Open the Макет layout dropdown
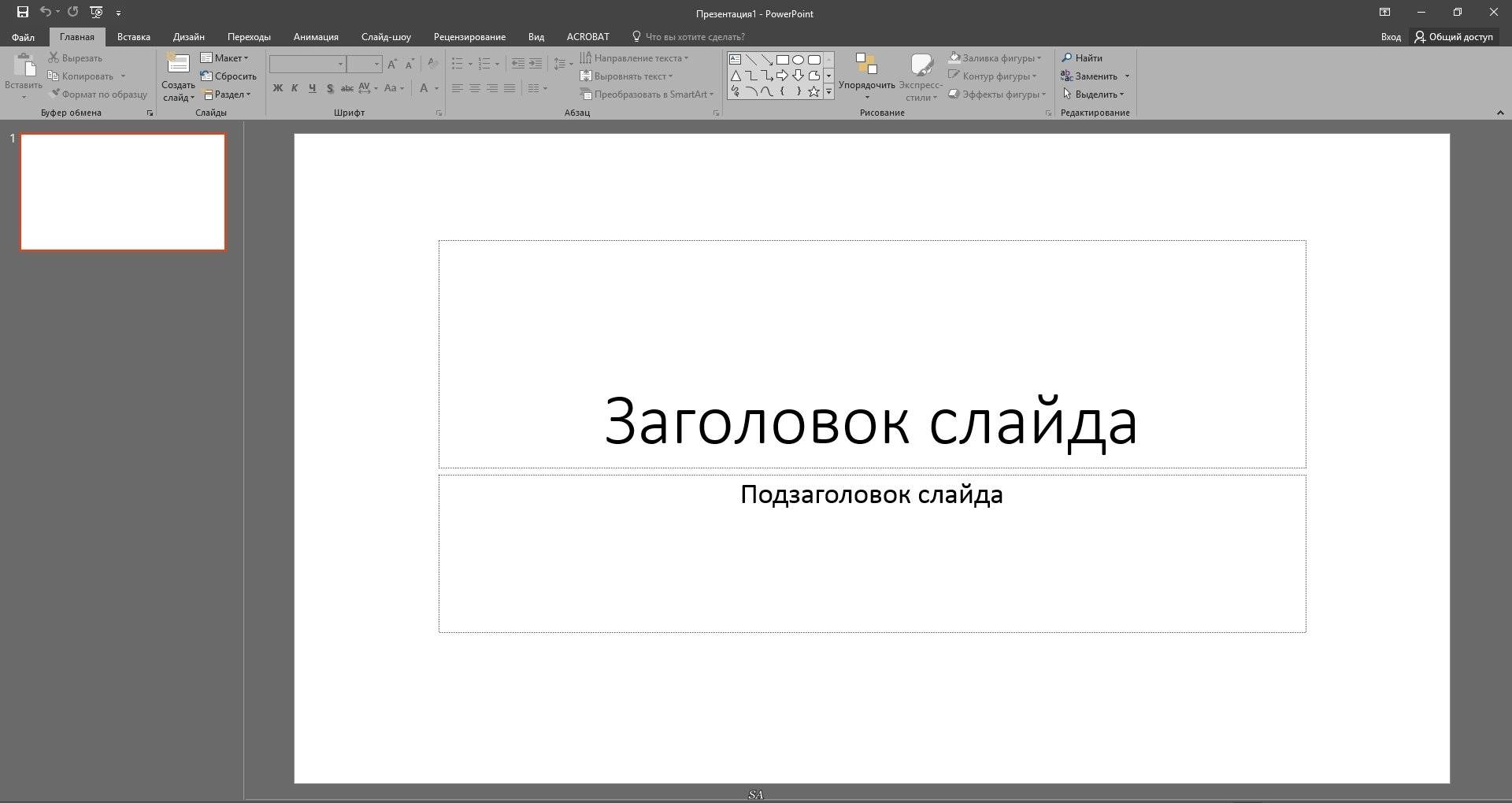 pos(224,58)
